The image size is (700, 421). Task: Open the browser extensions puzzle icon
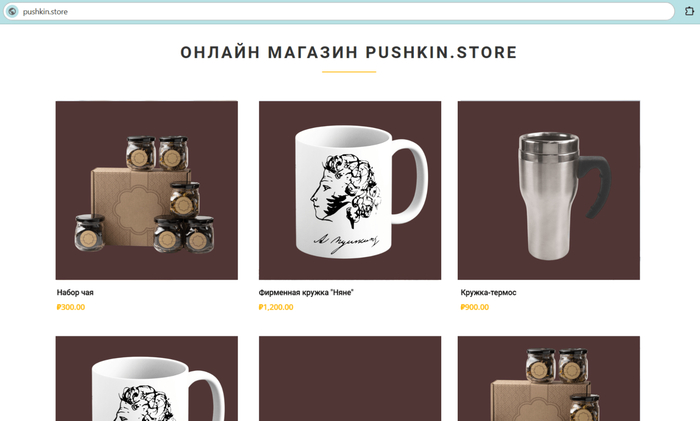tap(689, 11)
